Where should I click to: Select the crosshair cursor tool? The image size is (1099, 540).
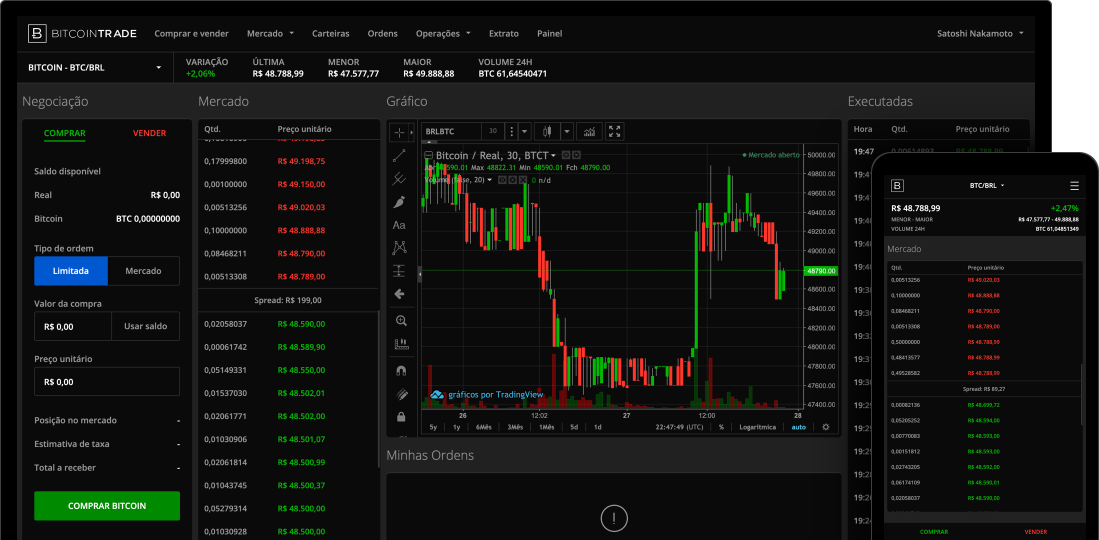[399, 132]
